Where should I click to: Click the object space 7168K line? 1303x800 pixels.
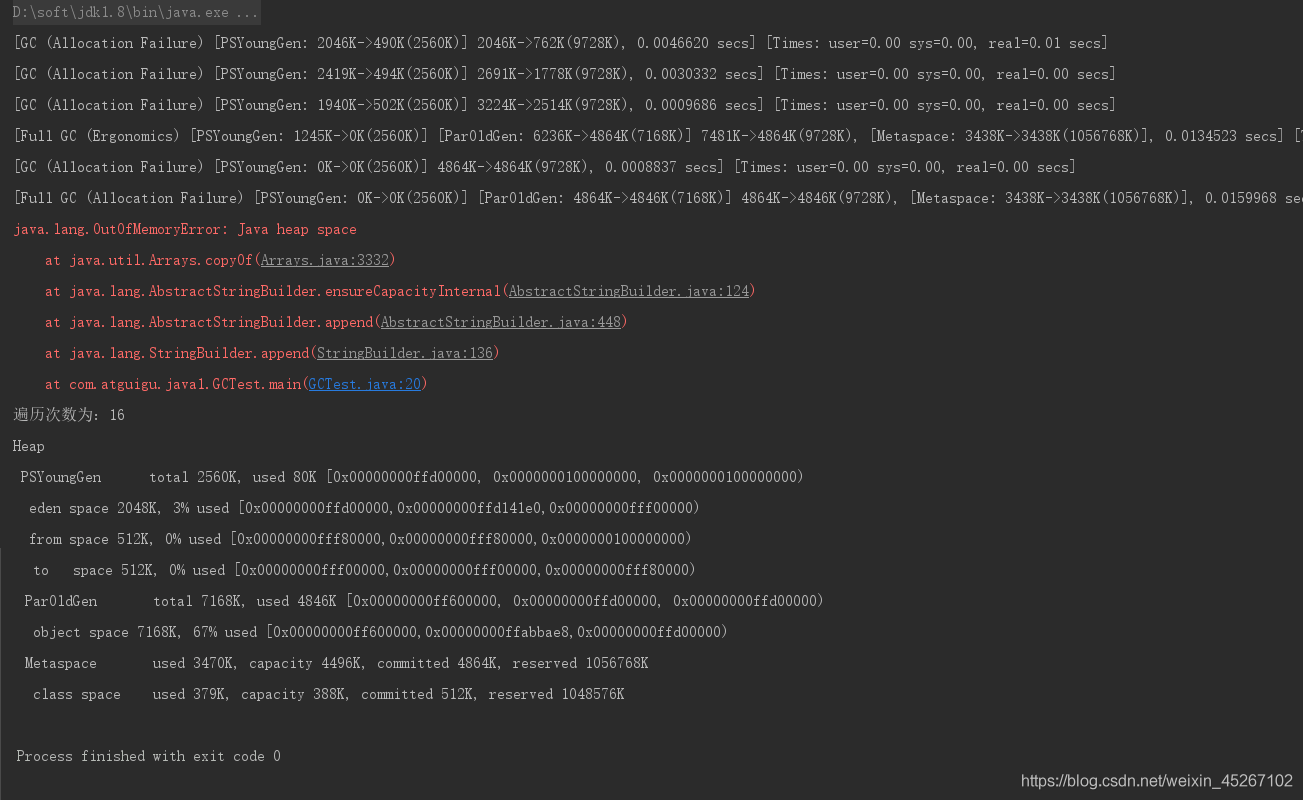380,632
